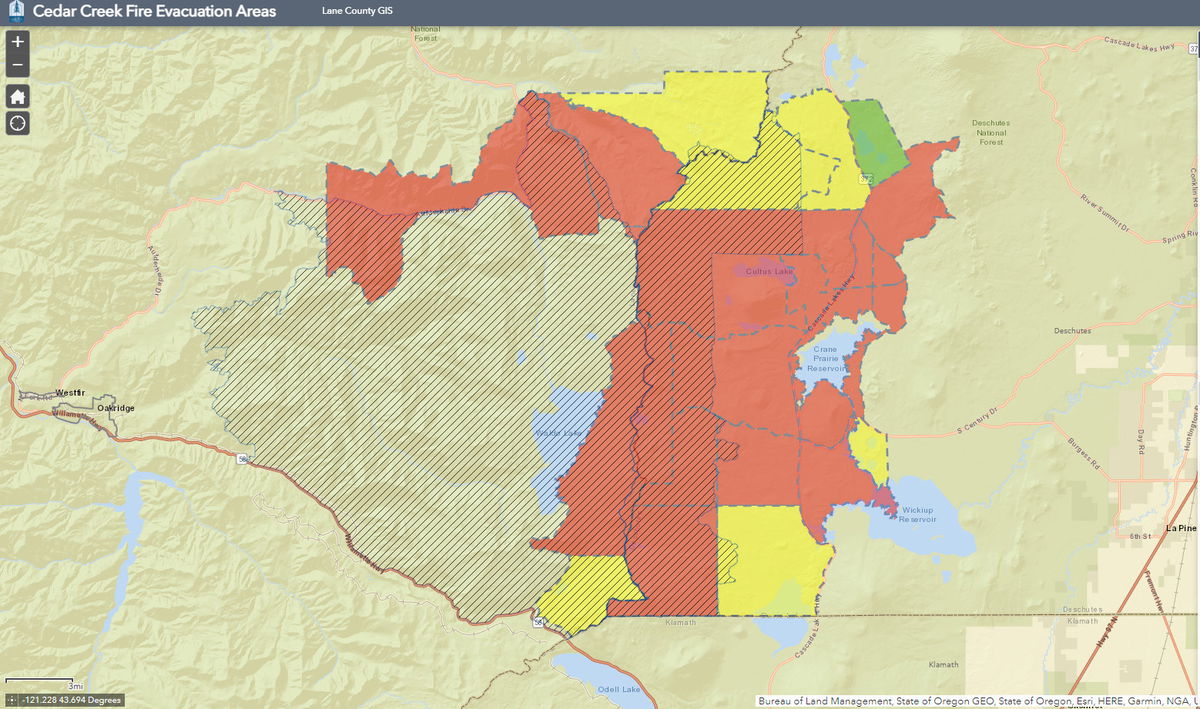Screen dimensions: 1200x709
Task: Click the Home default extent button
Action: click(18, 96)
